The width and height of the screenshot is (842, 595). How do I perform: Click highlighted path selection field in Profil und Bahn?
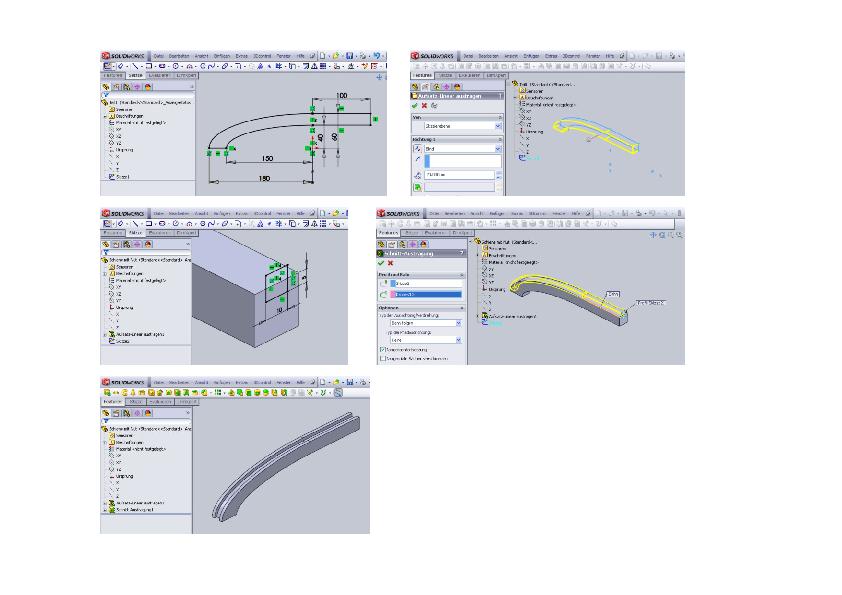click(426, 294)
